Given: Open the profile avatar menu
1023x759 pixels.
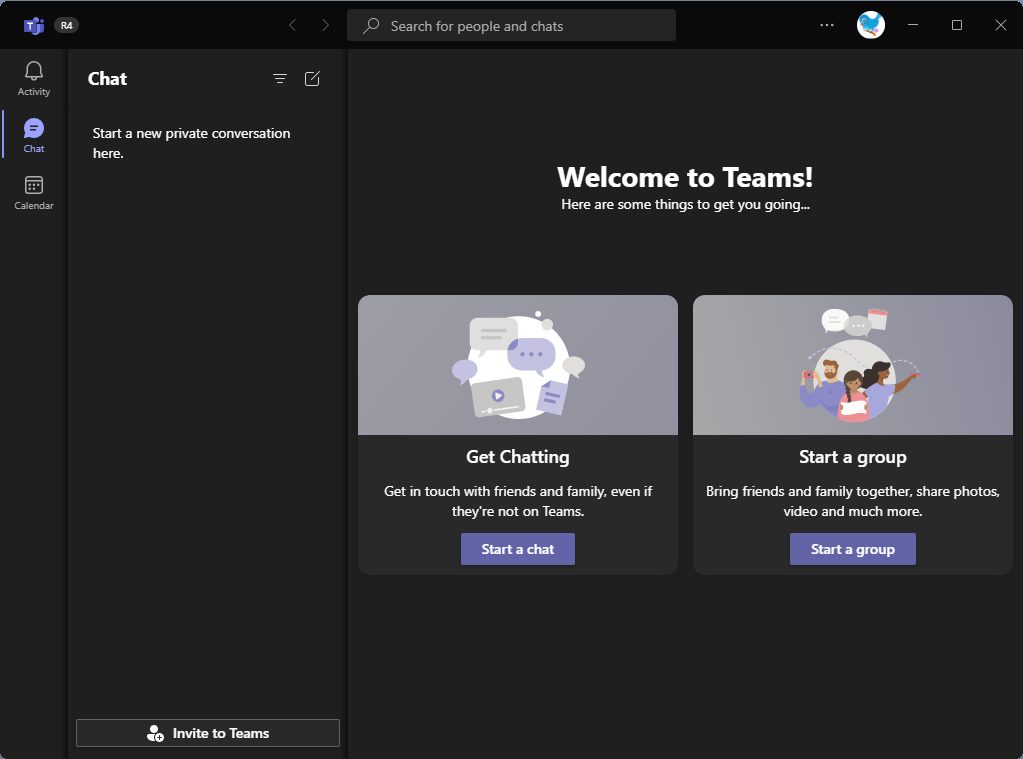Looking at the screenshot, I should pos(870,25).
